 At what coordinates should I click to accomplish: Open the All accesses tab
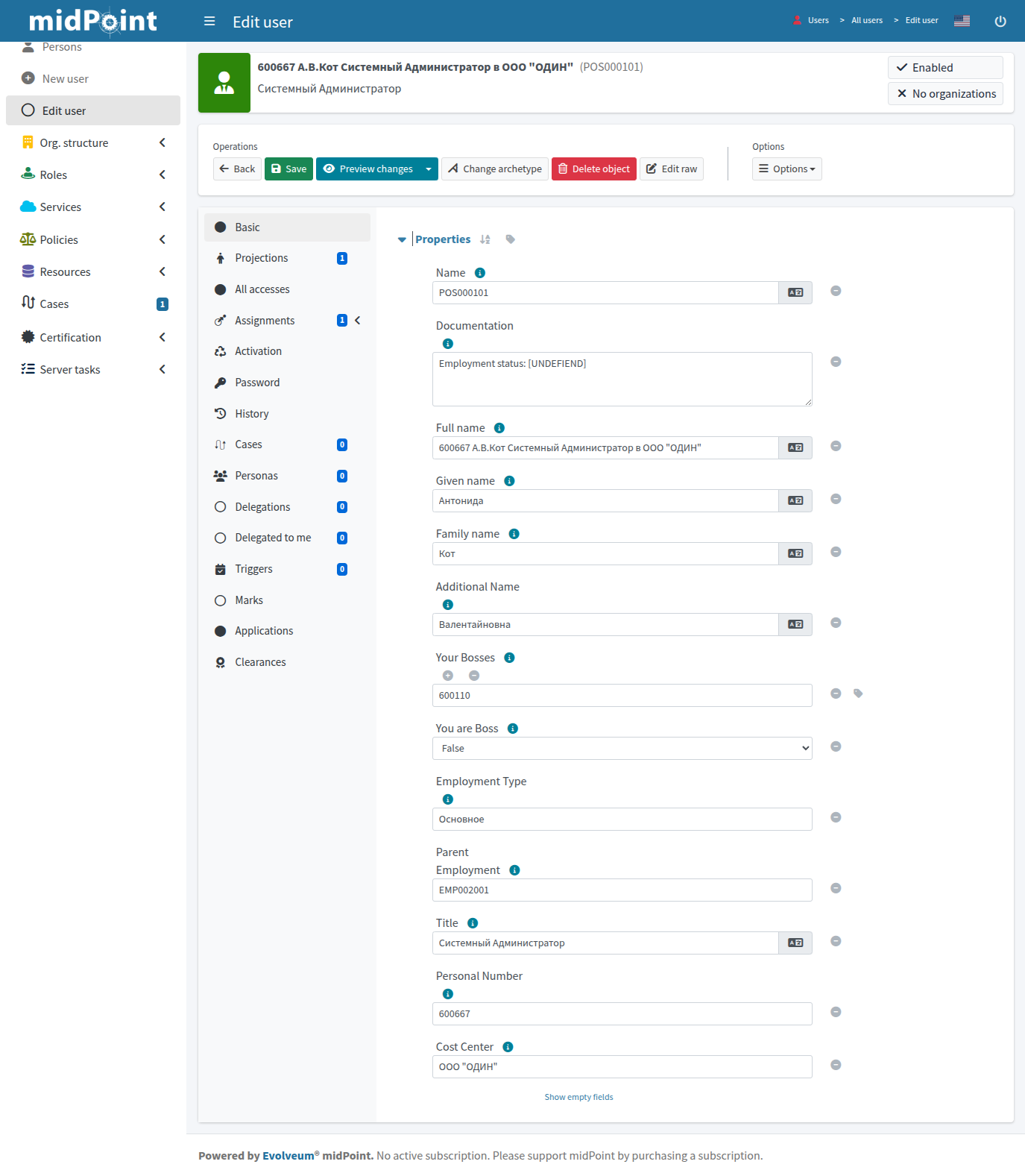[287, 289]
